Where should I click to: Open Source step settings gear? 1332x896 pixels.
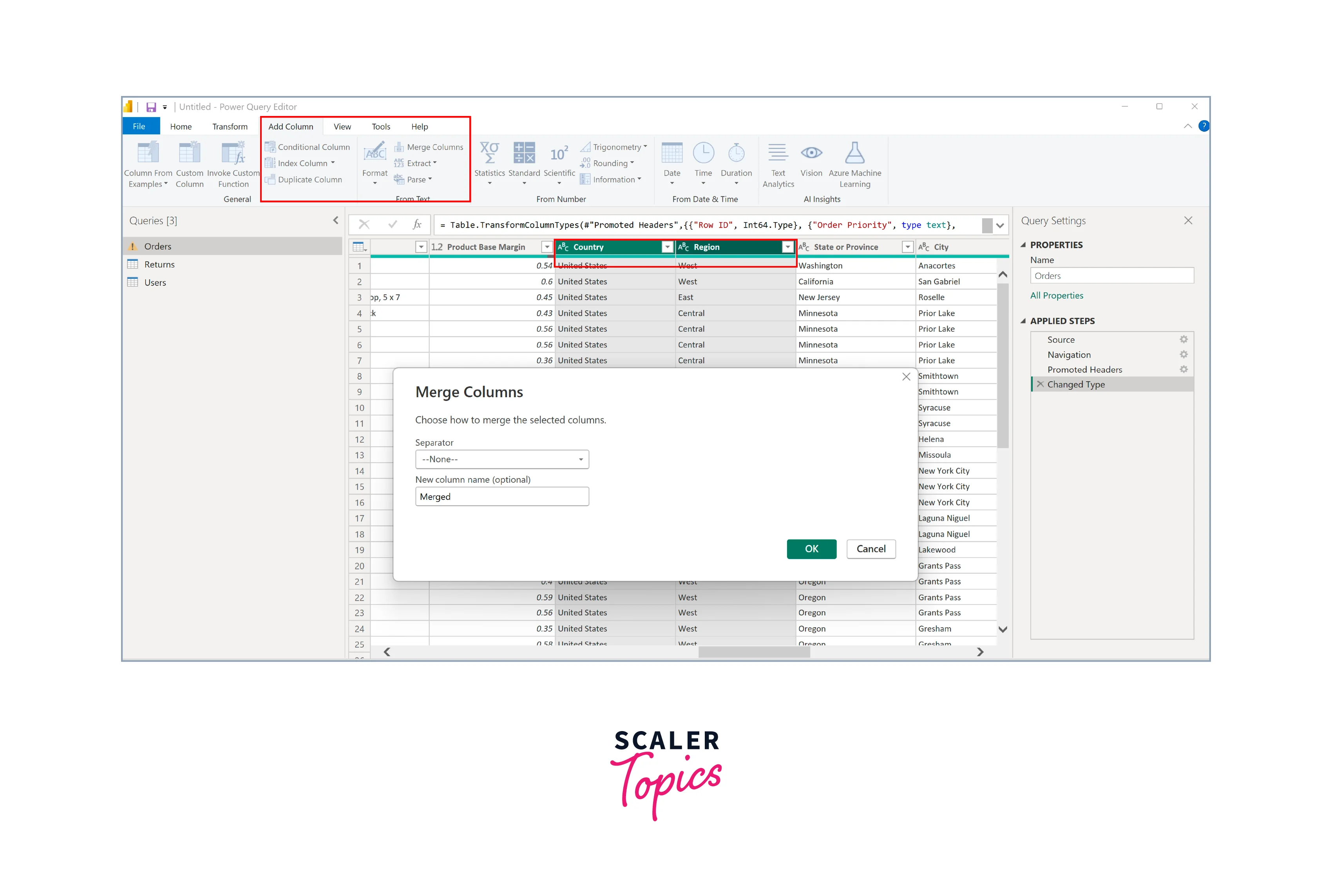pyautogui.click(x=1184, y=339)
